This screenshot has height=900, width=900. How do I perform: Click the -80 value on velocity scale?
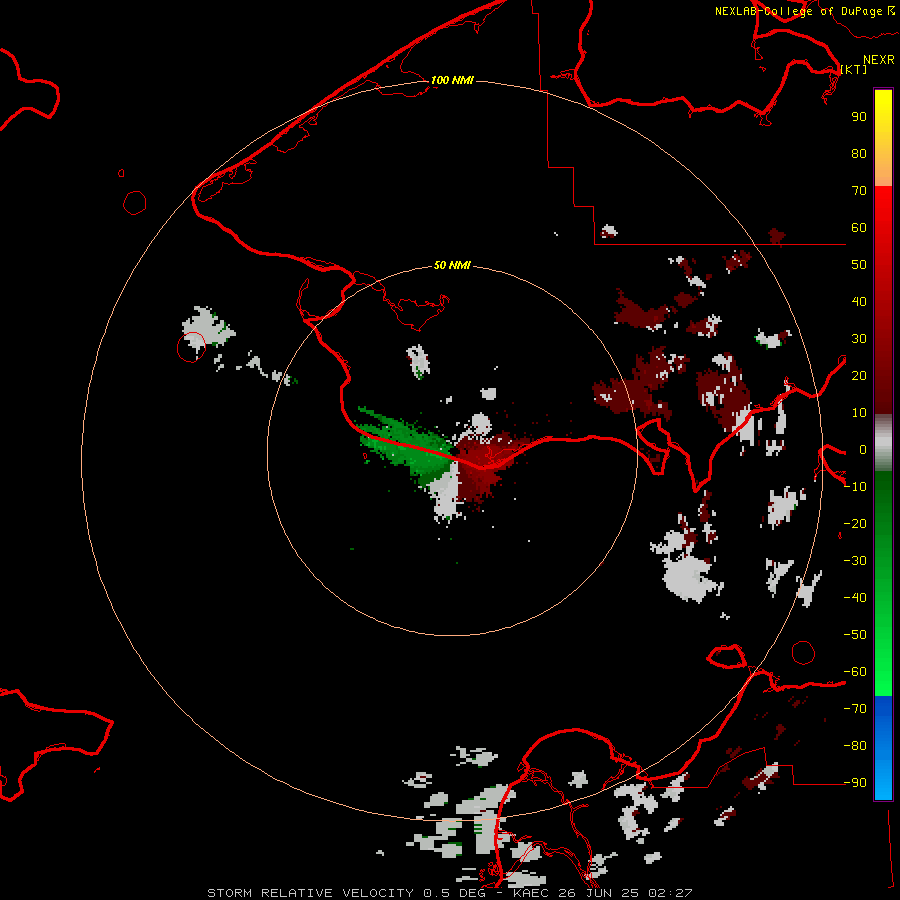pos(855,746)
